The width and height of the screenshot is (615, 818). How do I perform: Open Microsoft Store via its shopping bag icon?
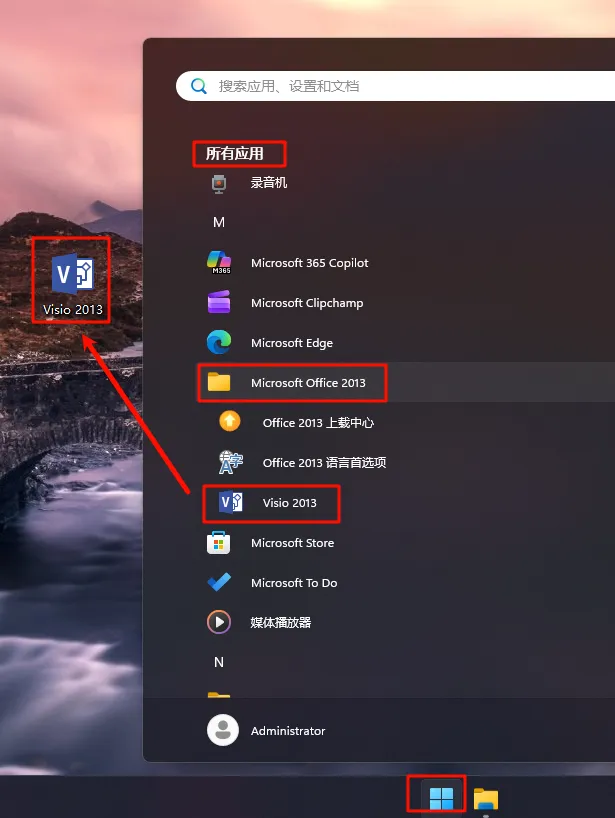219,543
